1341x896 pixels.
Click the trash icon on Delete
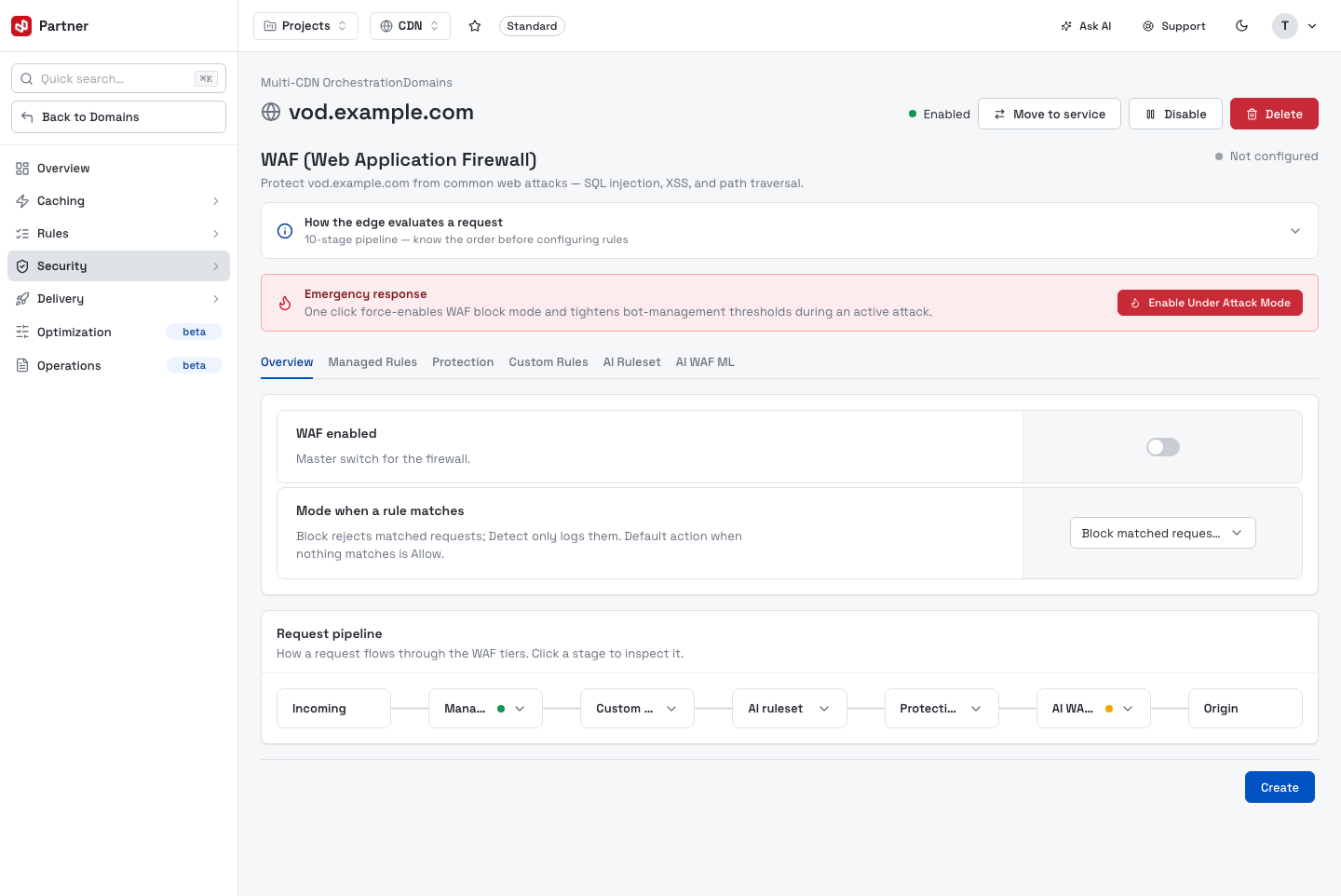pos(1253,115)
